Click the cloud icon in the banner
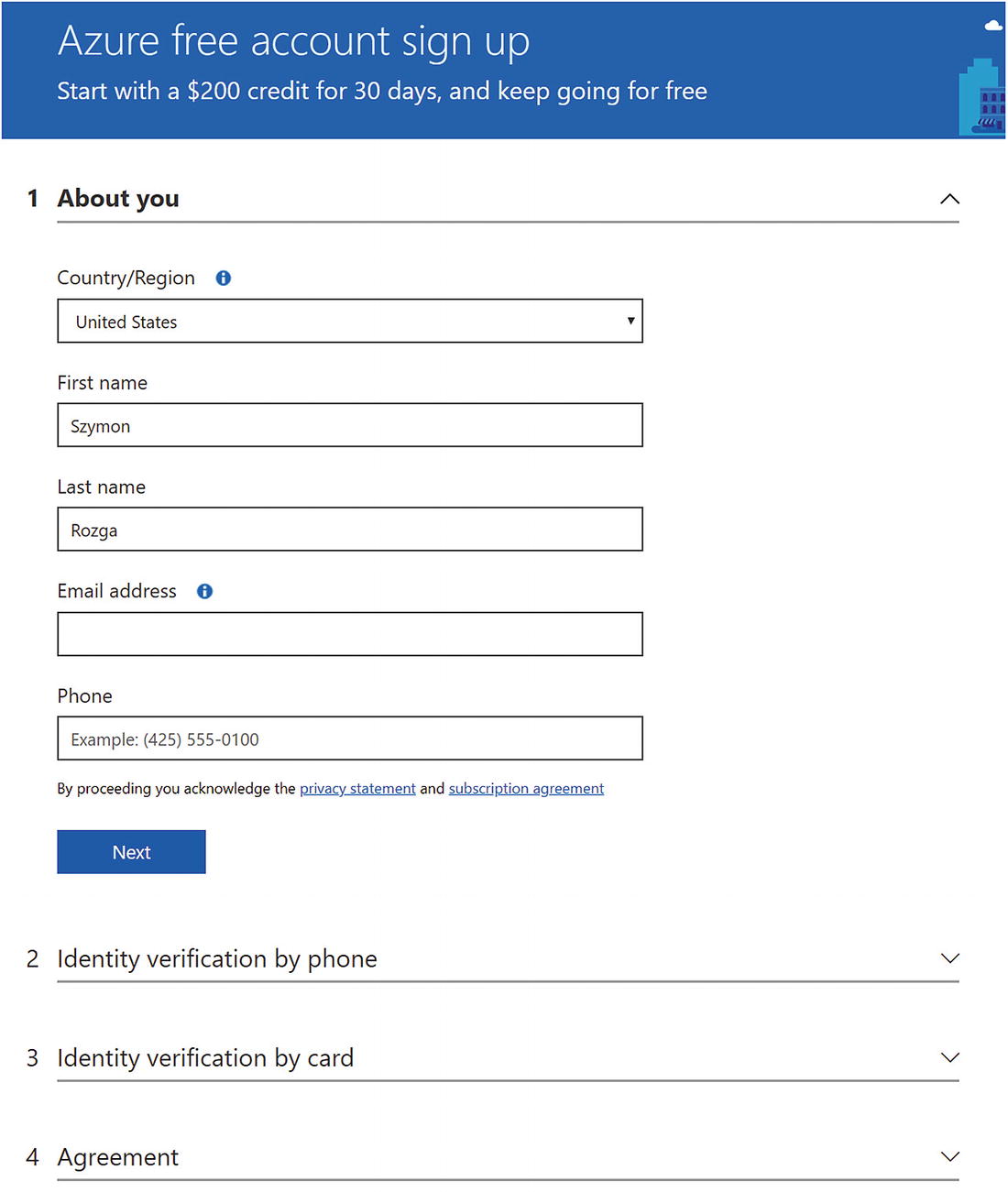This screenshot has height=1192, width=1008. (993, 26)
